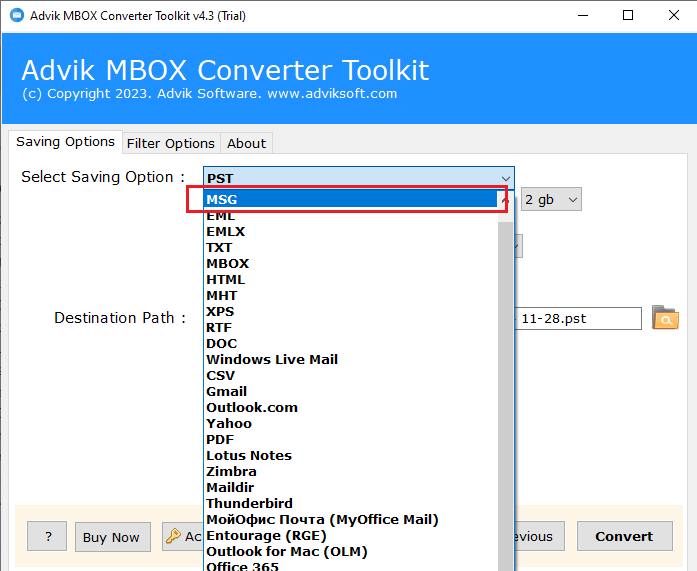Viewport: 697px width, 571px height.
Task: Click the dropdown list scrollbar track
Action: point(505,395)
